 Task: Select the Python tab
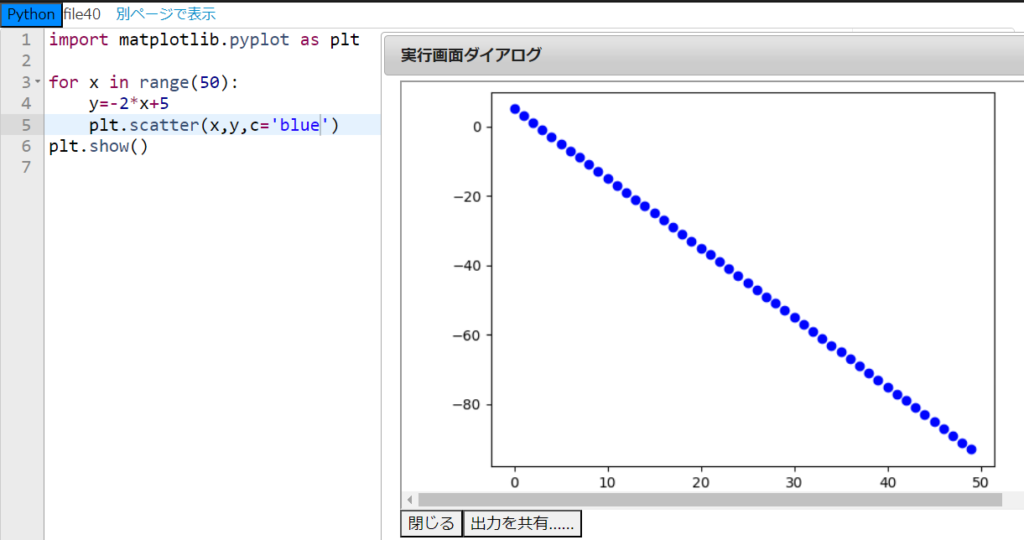pyautogui.click(x=31, y=14)
